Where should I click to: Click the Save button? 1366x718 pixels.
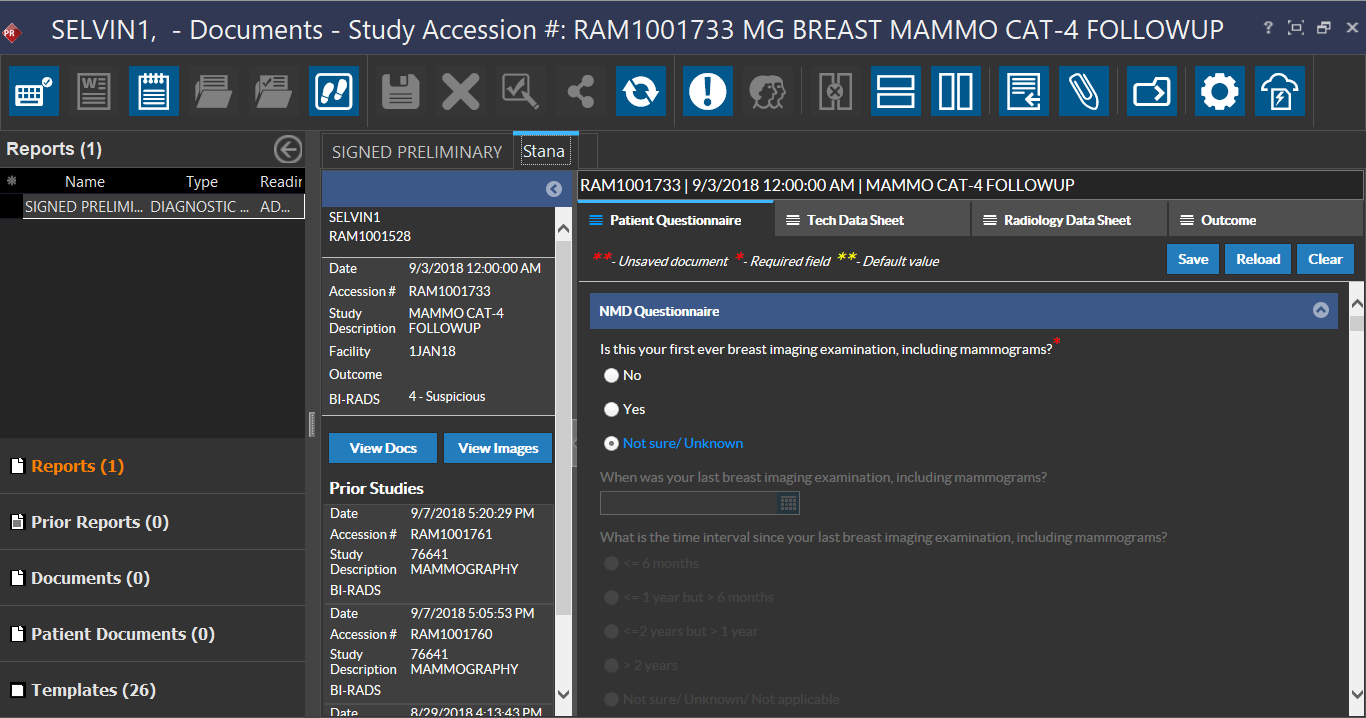[1192, 259]
